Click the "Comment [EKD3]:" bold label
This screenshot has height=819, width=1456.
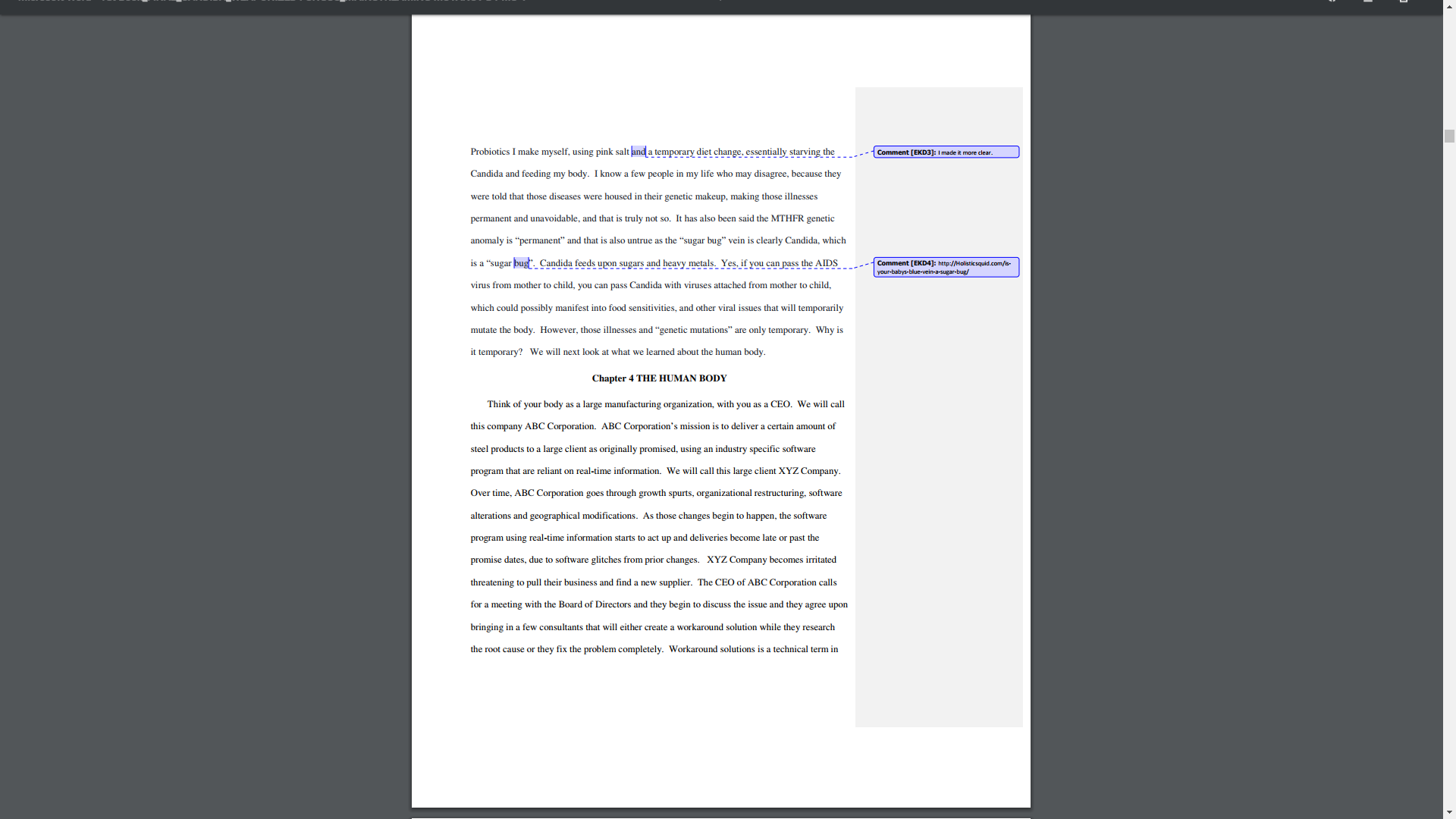click(906, 152)
